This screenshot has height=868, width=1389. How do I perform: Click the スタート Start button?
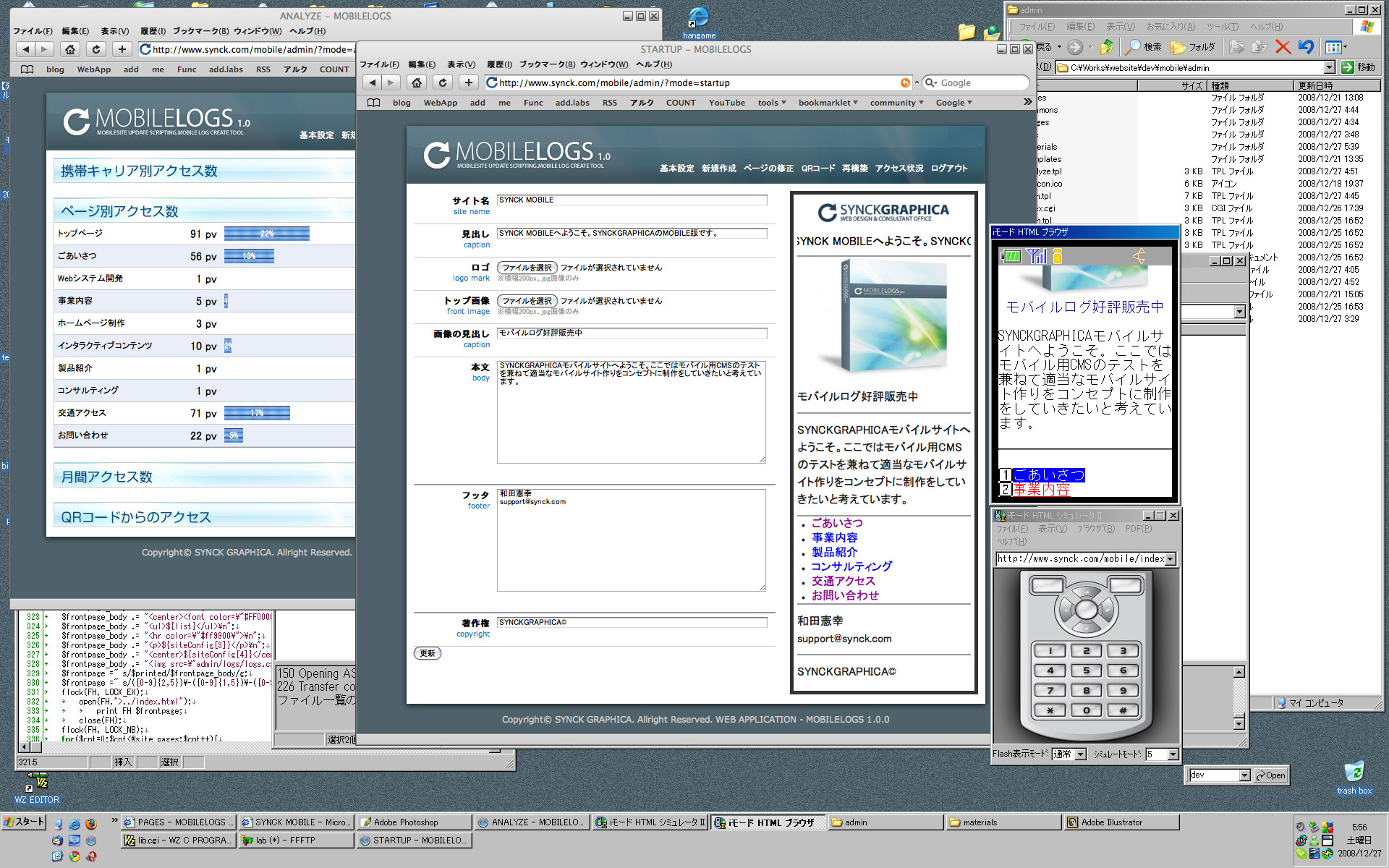[24, 822]
